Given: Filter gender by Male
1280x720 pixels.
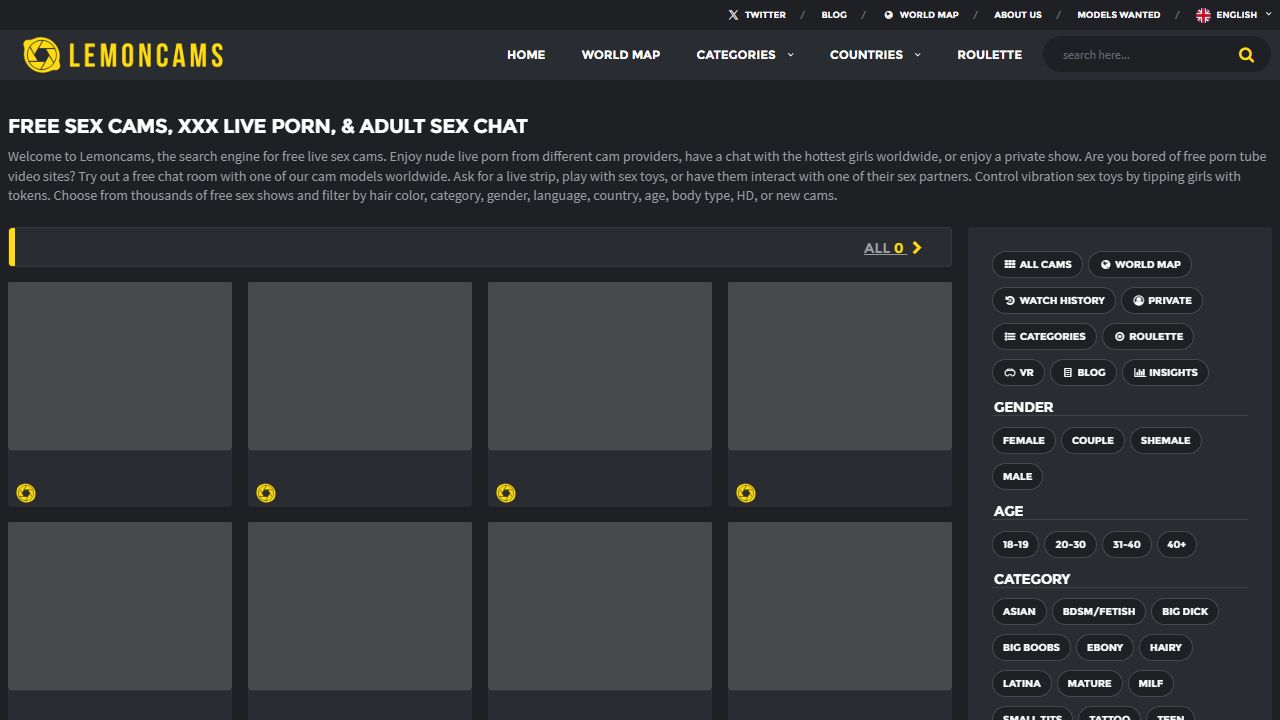Looking at the screenshot, I should (x=1017, y=477).
